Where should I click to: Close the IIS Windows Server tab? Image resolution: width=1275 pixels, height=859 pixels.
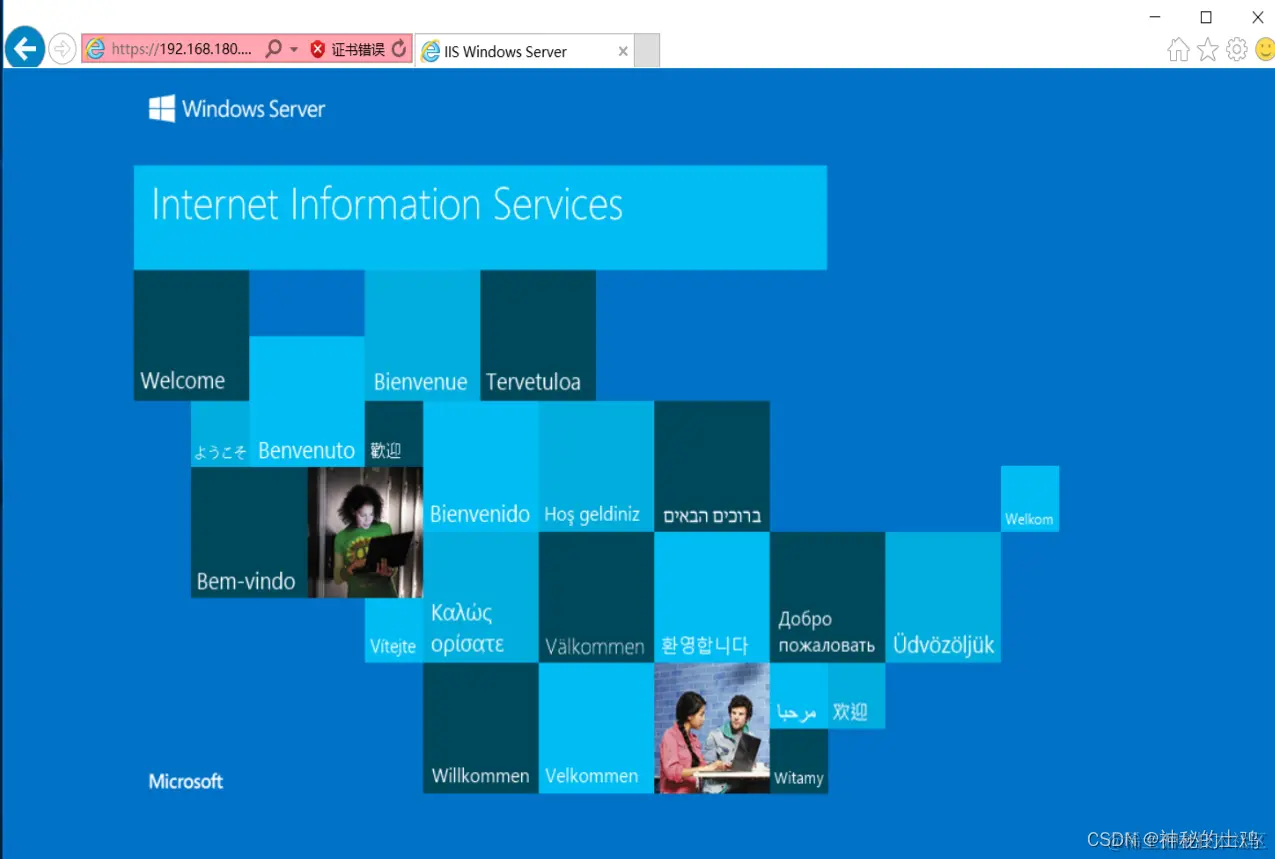pyautogui.click(x=623, y=51)
